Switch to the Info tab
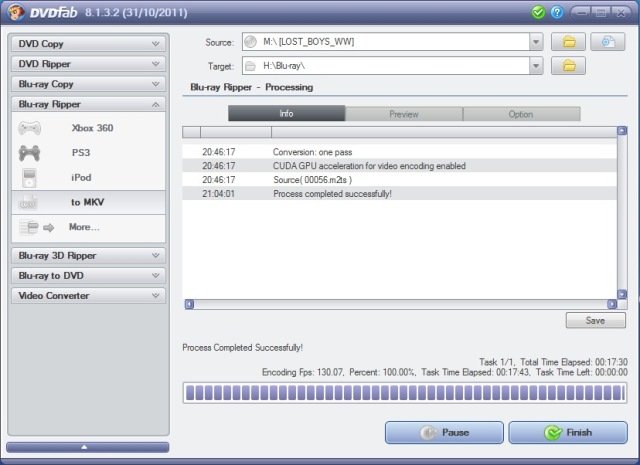Viewport: 640px width, 465px height. tap(287, 113)
